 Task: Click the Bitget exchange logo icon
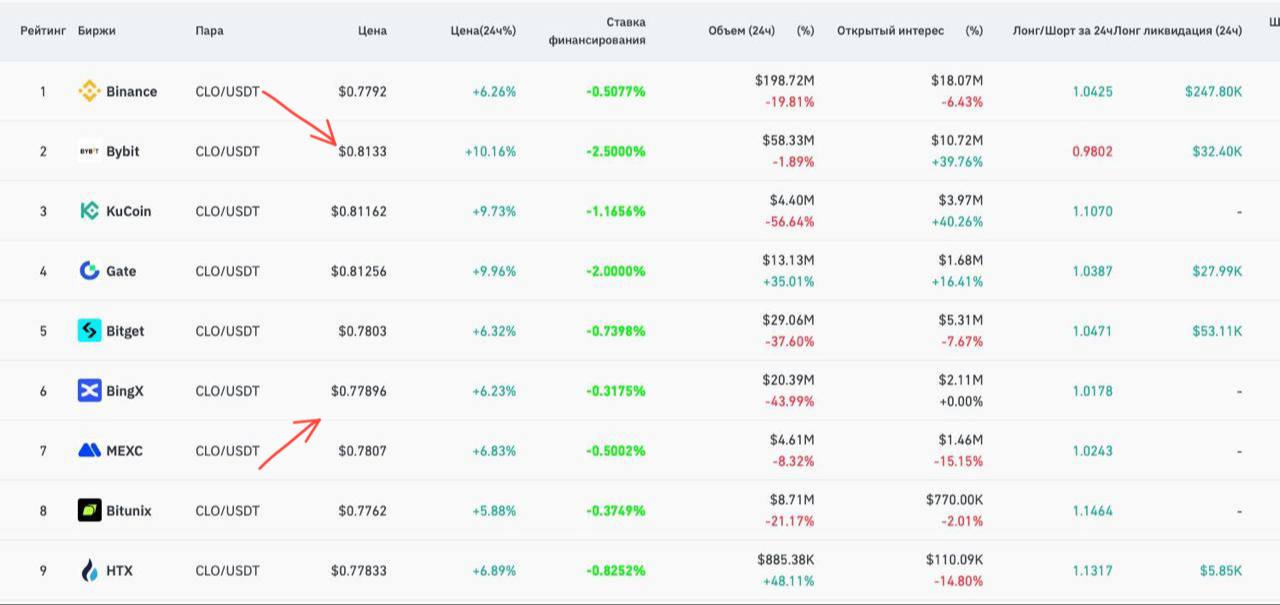(89, 331)
